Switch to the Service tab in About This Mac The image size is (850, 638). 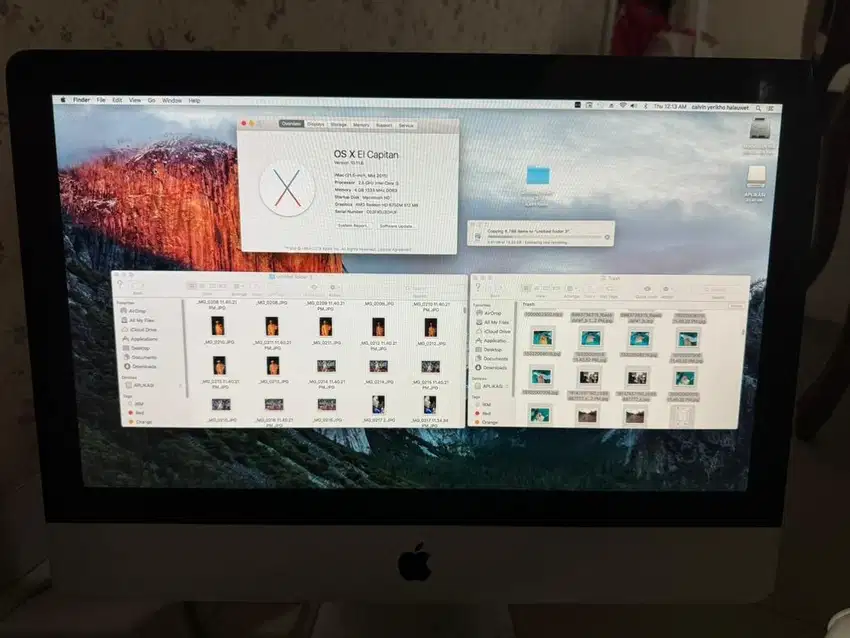[406, 125]
